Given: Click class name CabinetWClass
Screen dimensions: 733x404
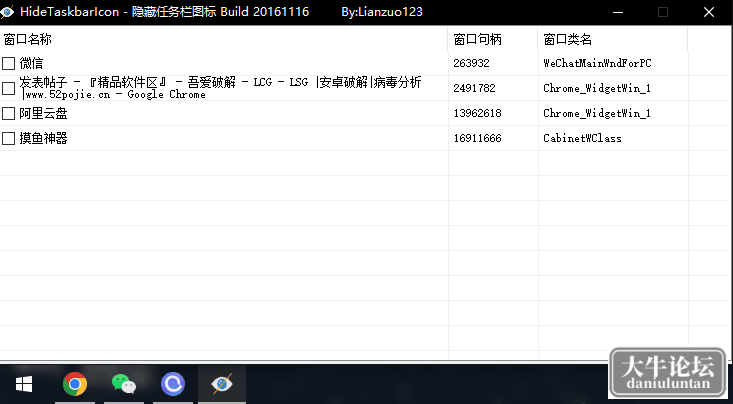Looking at the screenshot, I should (x=582, y=138).
